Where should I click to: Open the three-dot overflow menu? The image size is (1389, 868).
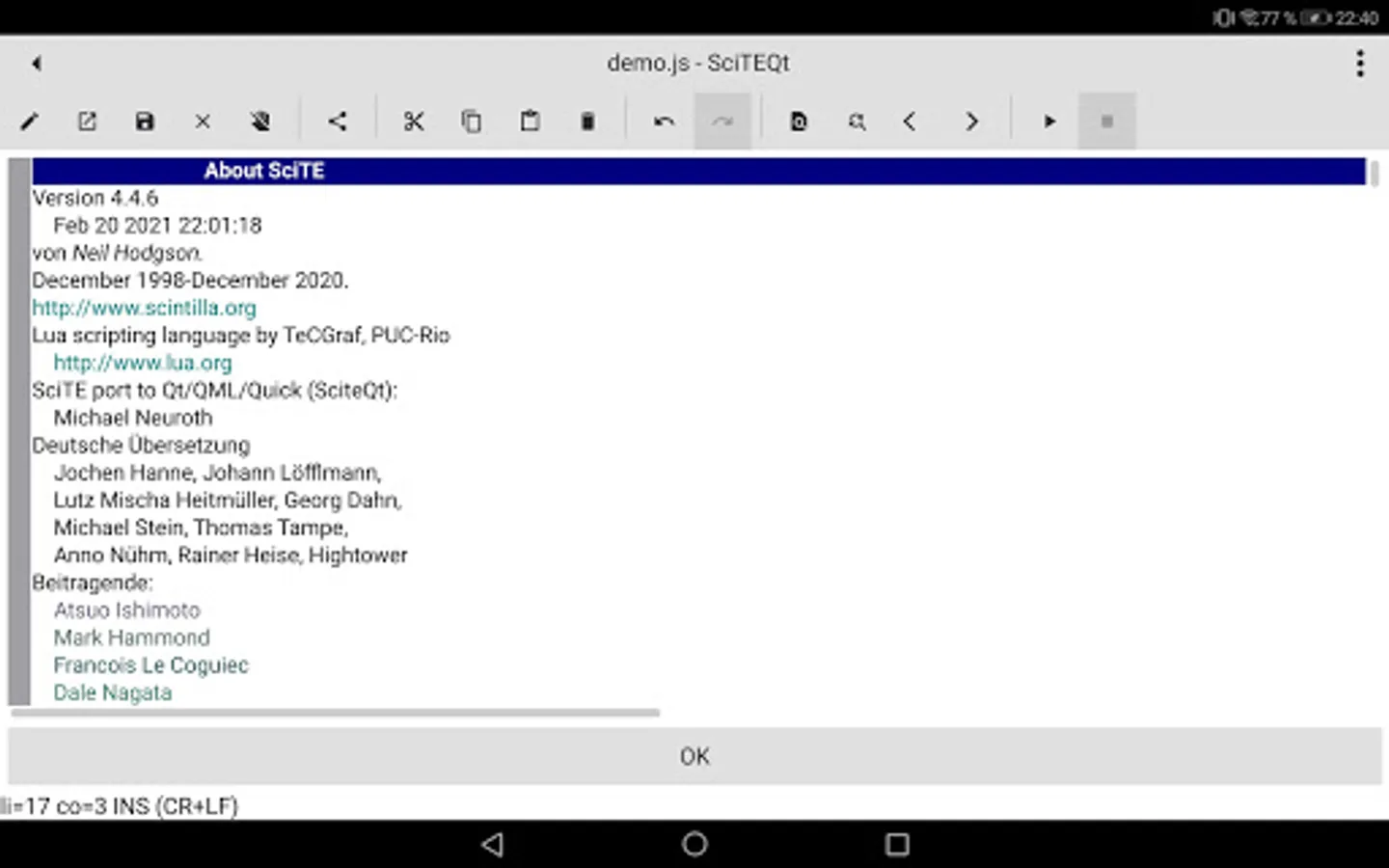1360,64
